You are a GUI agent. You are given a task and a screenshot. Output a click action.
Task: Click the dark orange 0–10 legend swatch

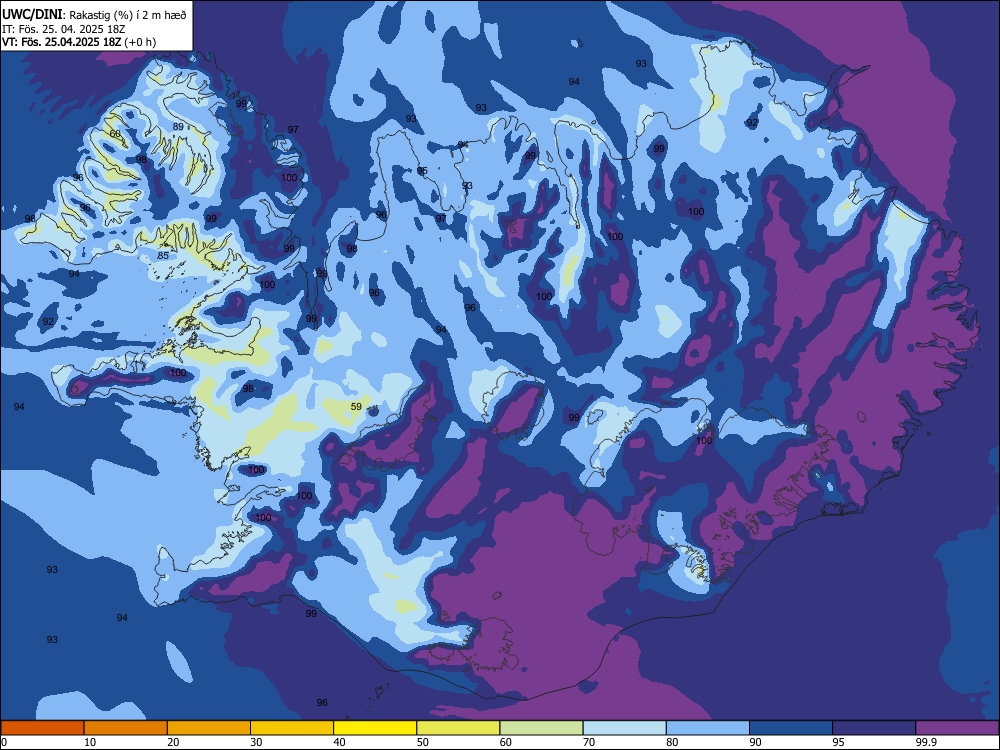(42, 728)
